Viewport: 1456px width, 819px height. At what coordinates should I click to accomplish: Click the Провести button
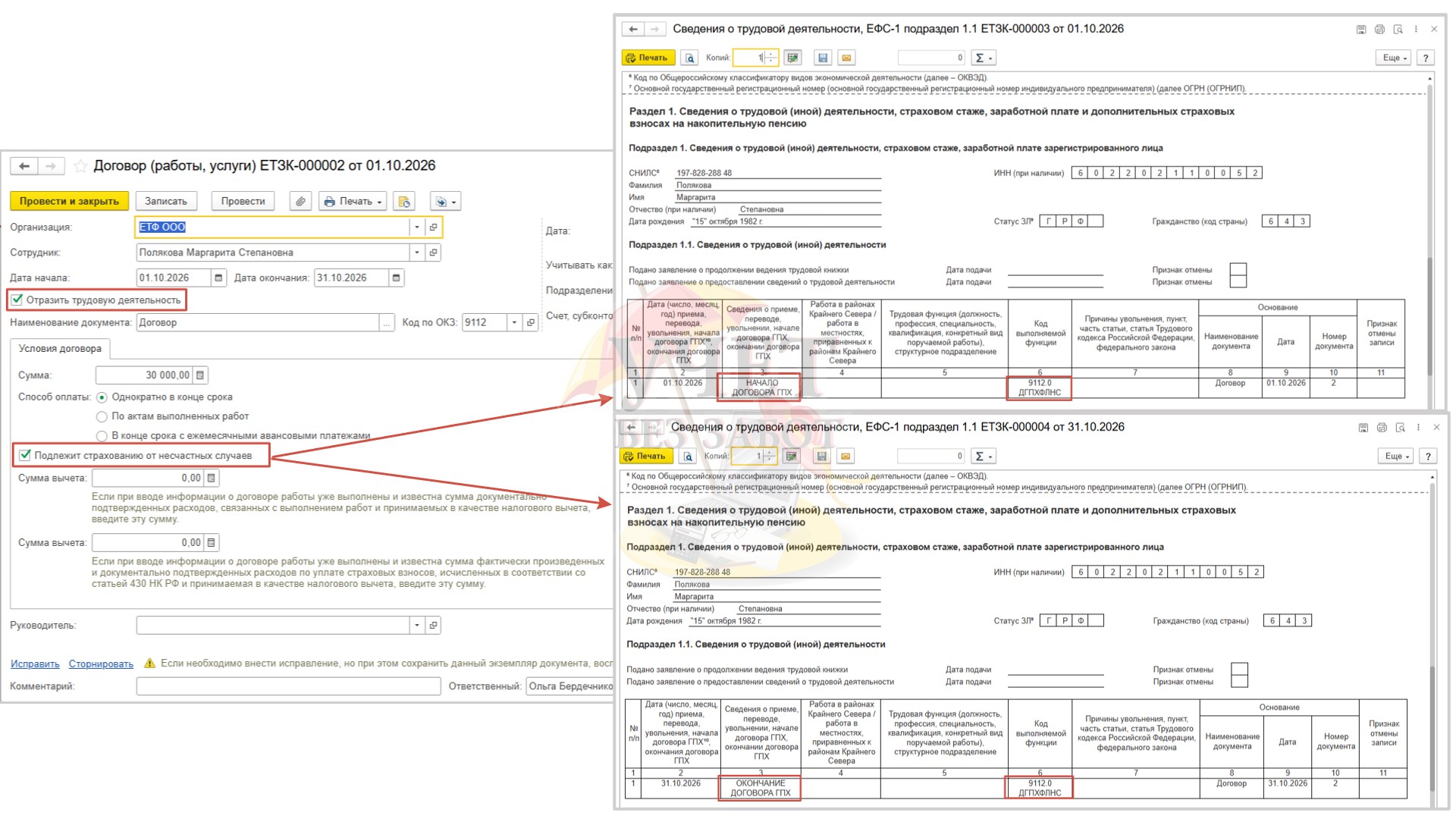pyautogui.click(x=243, y=202)
